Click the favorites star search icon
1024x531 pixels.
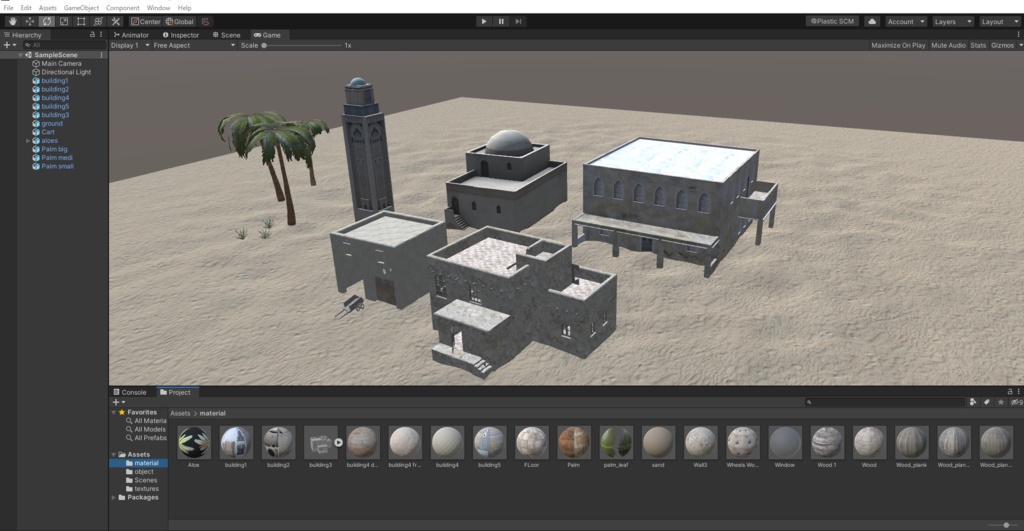pos(1000,402)
